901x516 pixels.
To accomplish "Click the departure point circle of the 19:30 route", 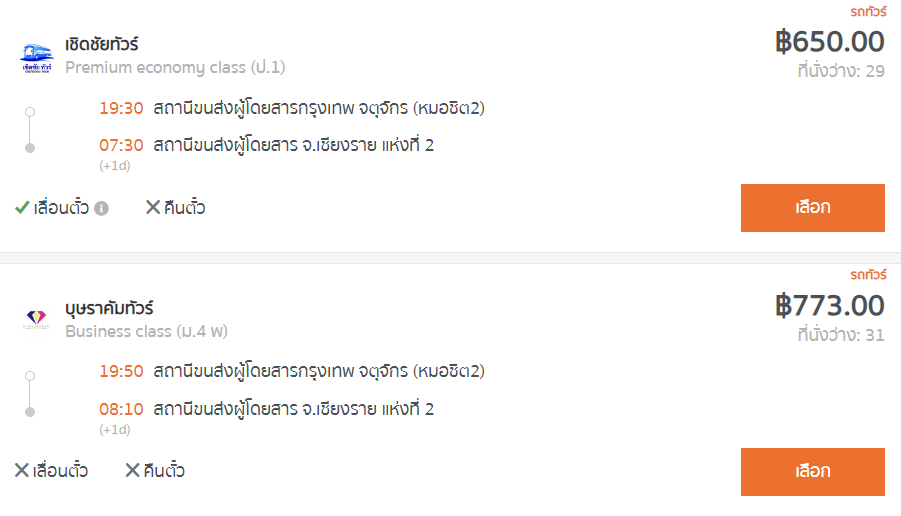I will (x=30, y=112).
